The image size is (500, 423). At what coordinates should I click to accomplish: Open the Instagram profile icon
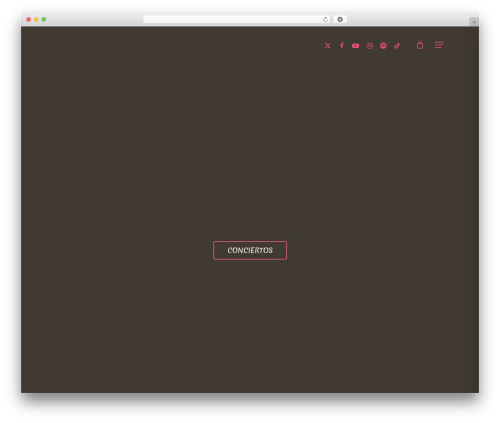(369, 46)
